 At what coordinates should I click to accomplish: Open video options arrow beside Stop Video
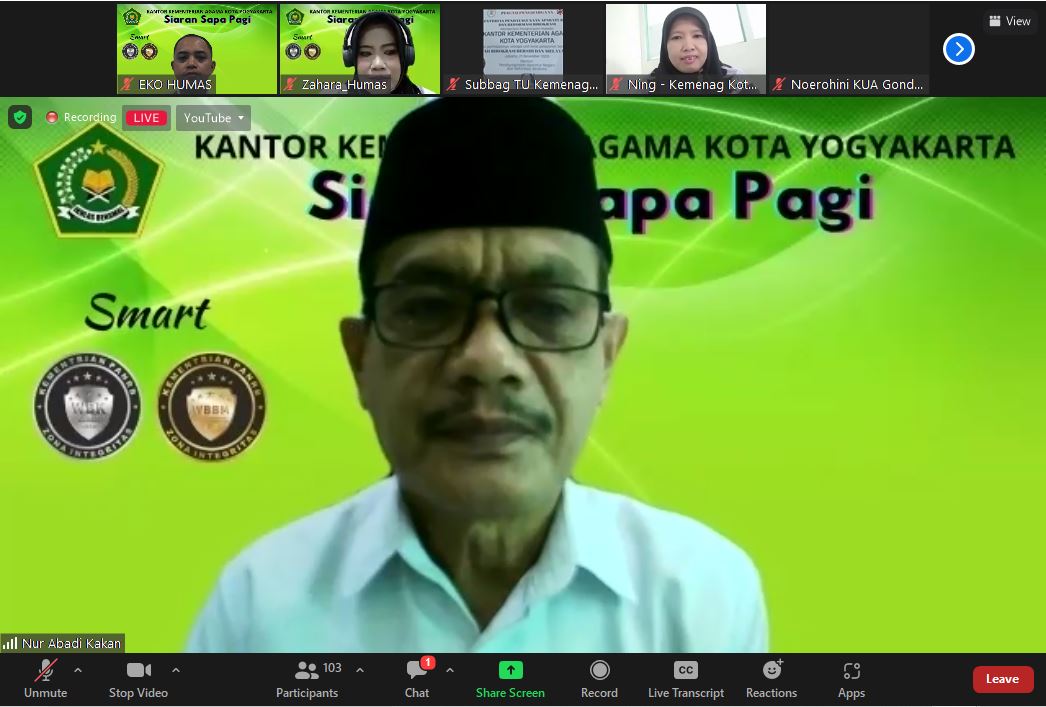pos(176,670)
